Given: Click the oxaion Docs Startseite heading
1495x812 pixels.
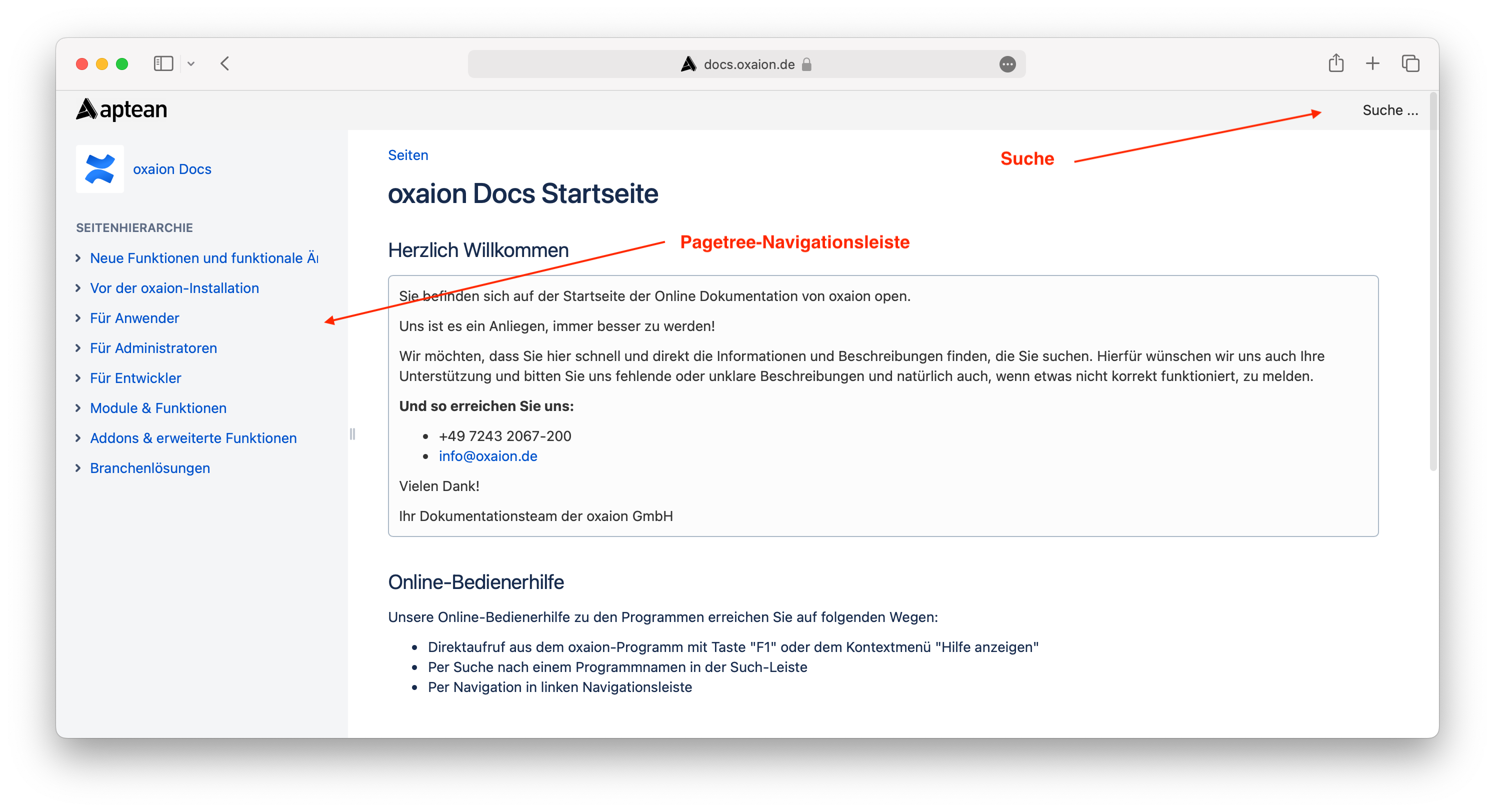Looking at the screenshot, I should 522,194.
